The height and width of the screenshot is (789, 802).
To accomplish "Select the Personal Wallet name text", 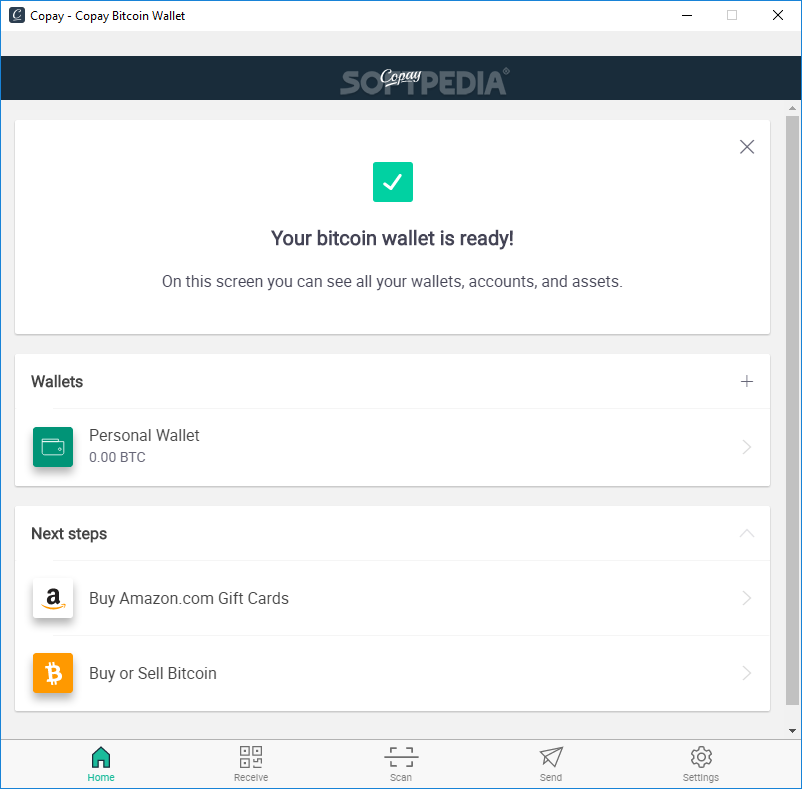I will (144, 435).
